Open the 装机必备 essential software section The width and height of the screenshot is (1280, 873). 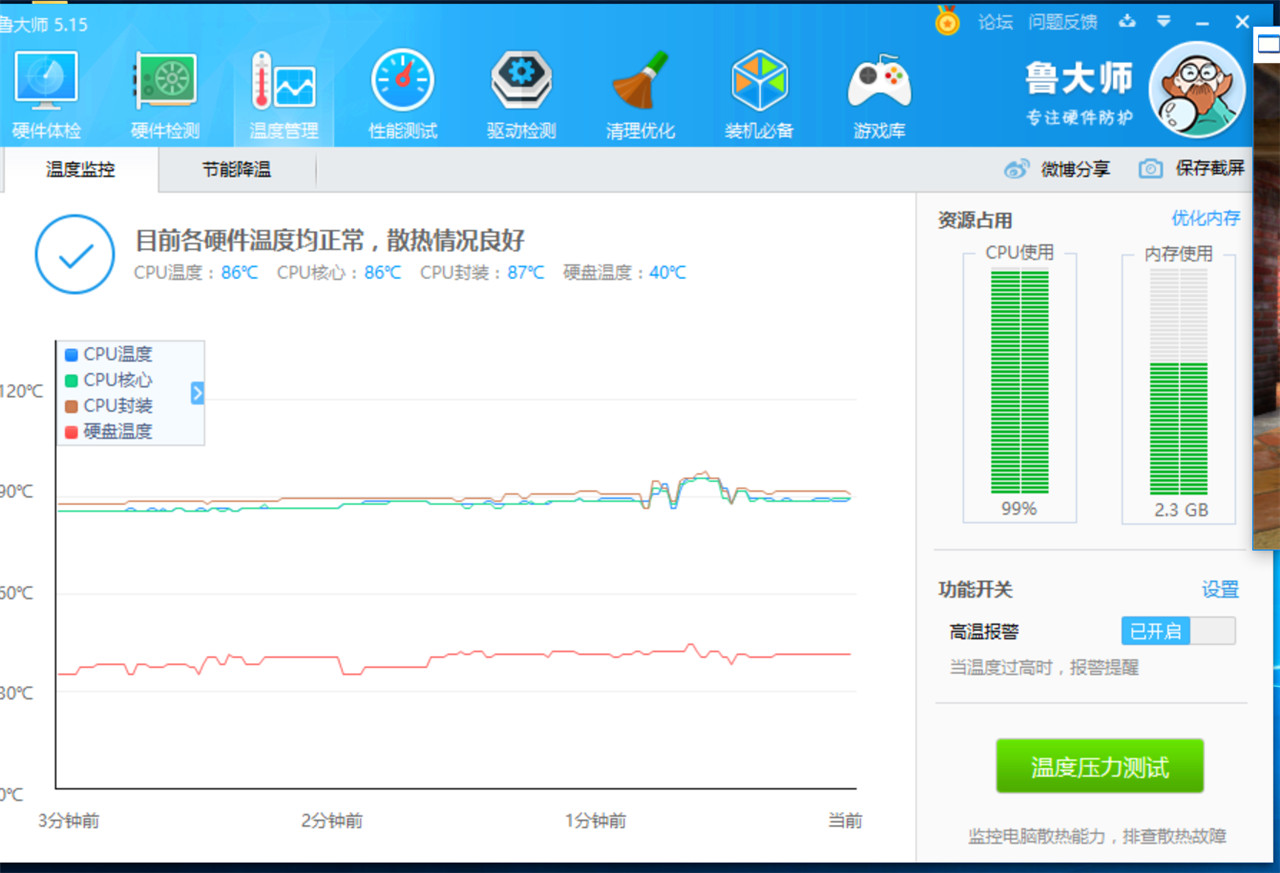pyautogui.click(x=759, y=96)
